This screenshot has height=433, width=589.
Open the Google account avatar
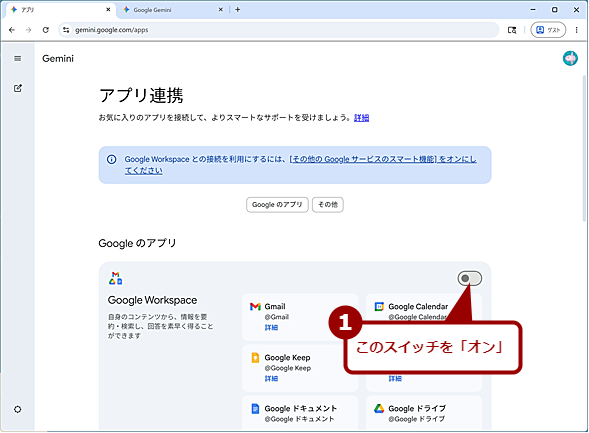tap(570, 59)
